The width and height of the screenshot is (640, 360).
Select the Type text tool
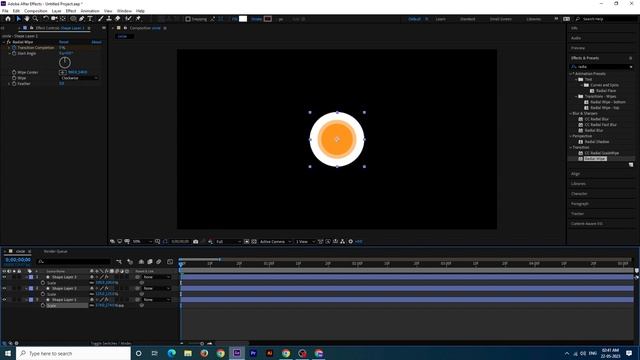90,19
